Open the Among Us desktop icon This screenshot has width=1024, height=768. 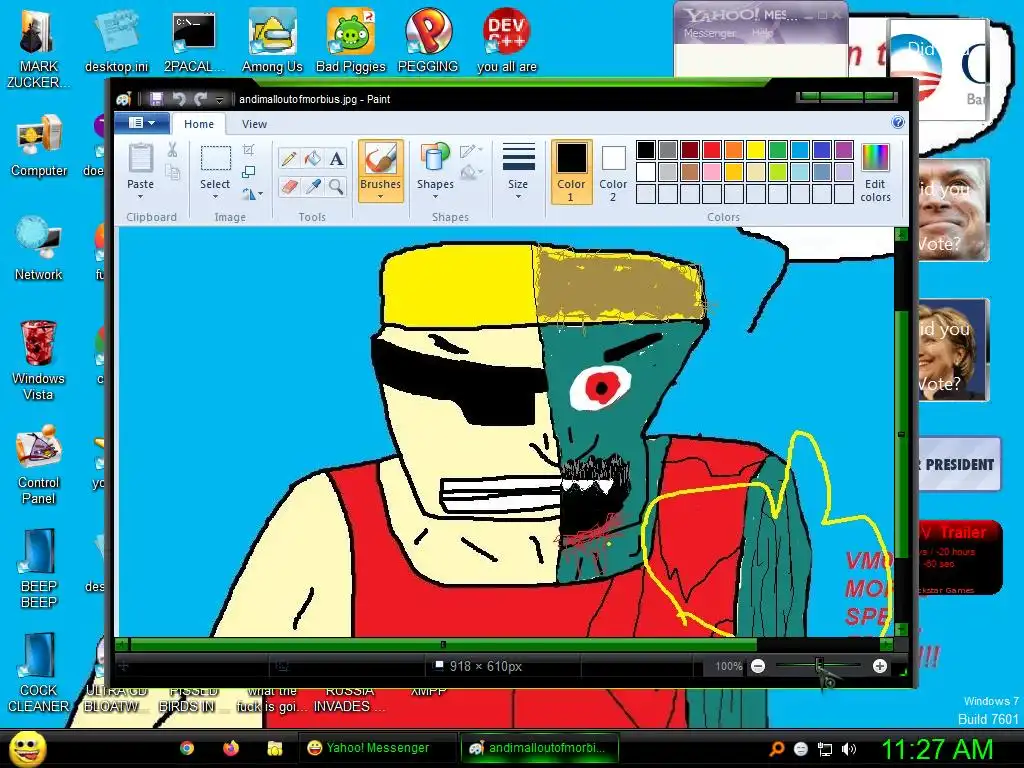click(x=272, y=41)
